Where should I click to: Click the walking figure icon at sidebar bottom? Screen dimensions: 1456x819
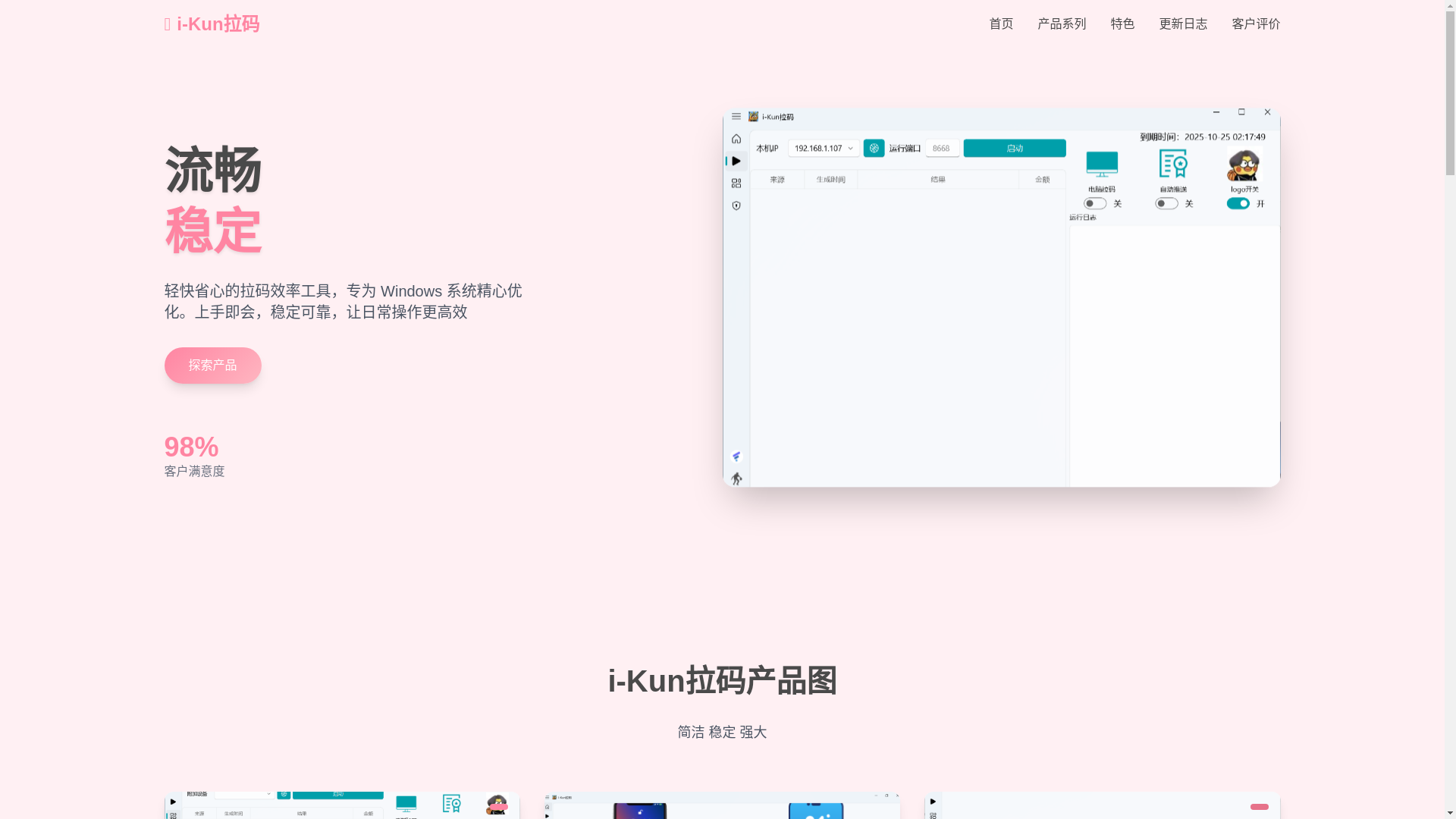pos(736,479)
